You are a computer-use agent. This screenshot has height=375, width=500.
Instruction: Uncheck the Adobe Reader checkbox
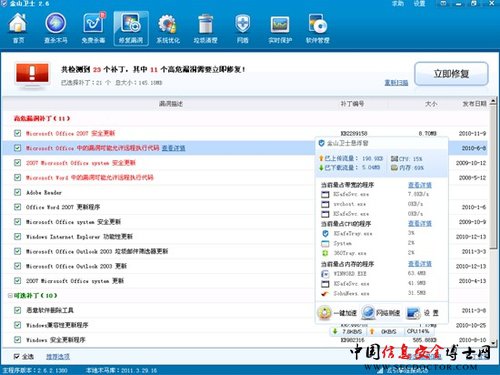(x=17, y=192)
